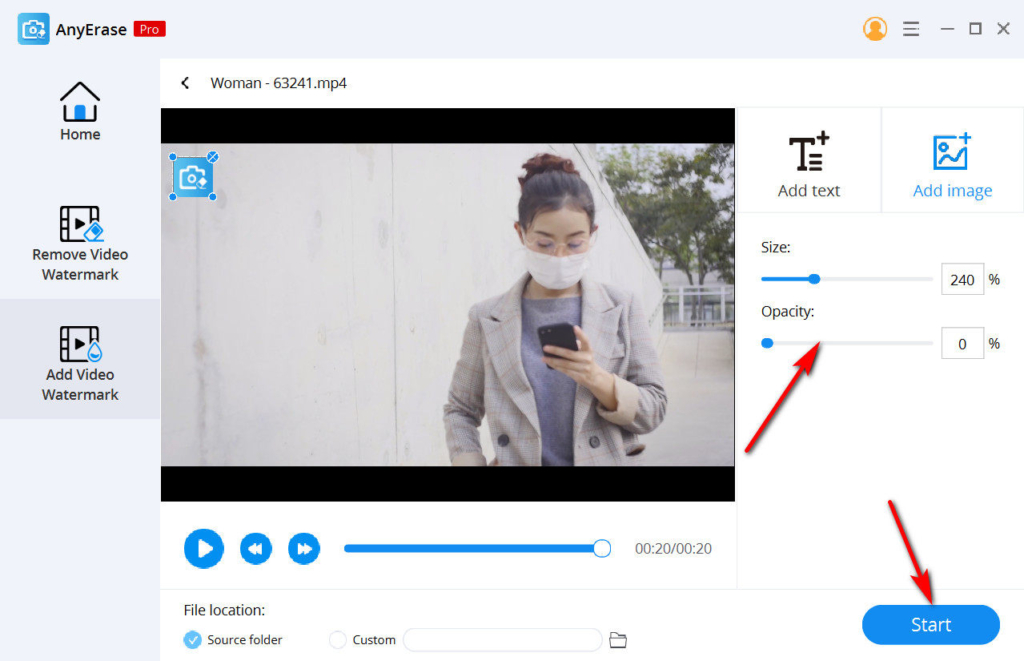Switch to the Add Video Watermark tool
This screenshot has height=661, width=1024.
click(80, 361)
